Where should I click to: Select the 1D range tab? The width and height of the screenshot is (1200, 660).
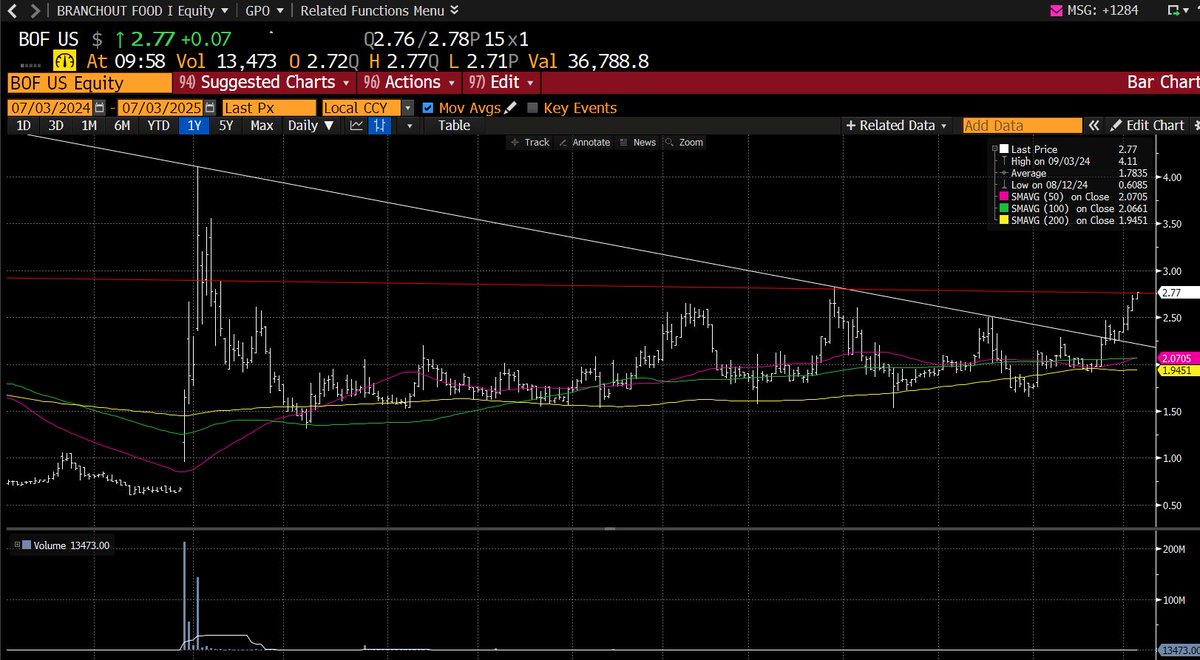[x=24, y=126]
